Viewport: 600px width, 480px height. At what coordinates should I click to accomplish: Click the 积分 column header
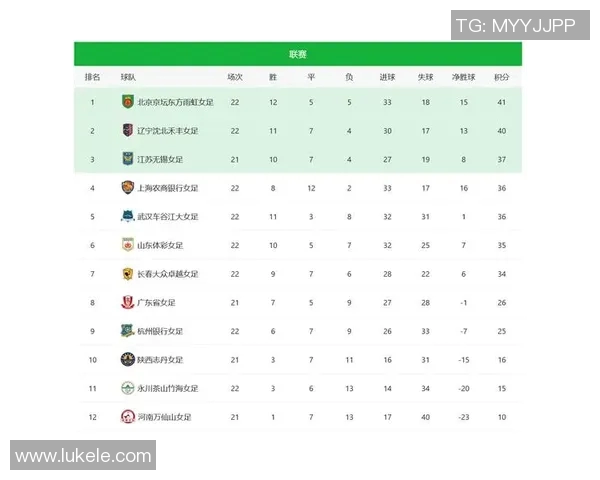click(502, 76)
